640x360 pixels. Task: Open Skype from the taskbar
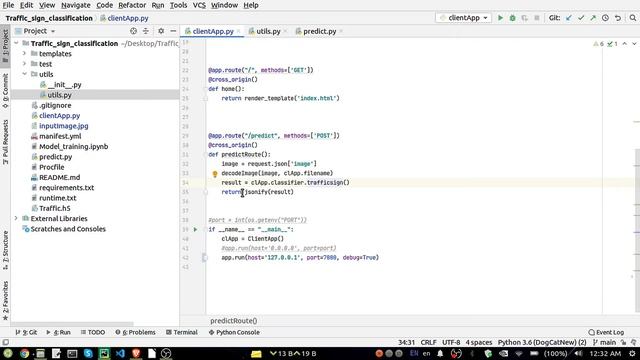(88, 353)
